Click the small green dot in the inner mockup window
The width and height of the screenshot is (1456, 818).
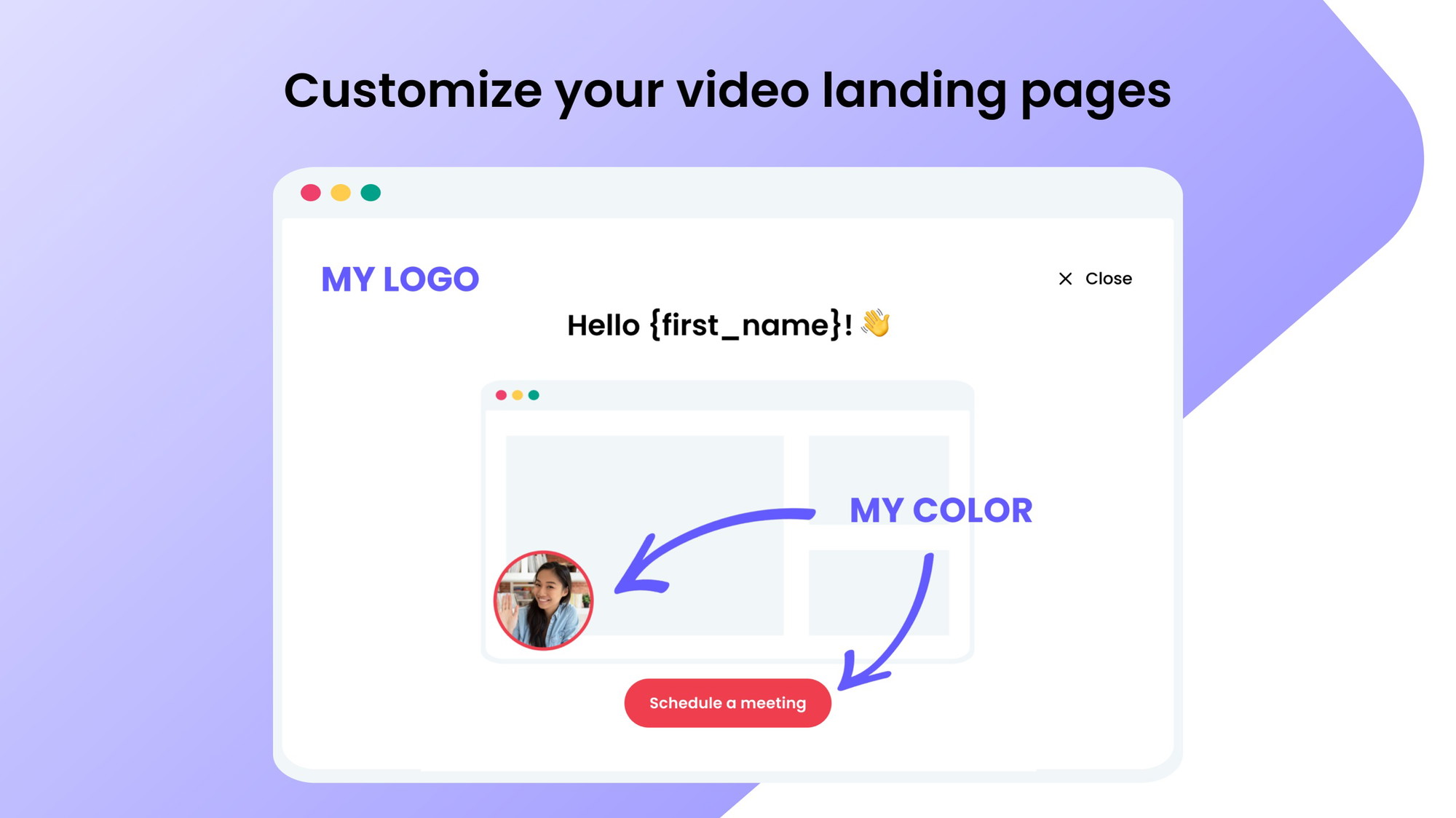click(534, 395)
